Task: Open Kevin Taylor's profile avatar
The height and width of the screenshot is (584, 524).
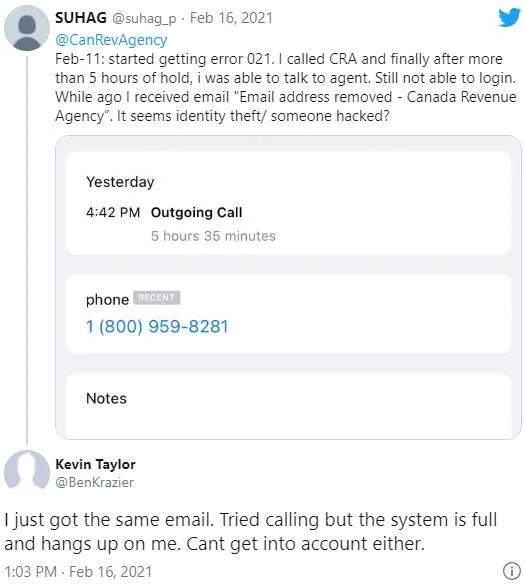Action: [26, 472]
